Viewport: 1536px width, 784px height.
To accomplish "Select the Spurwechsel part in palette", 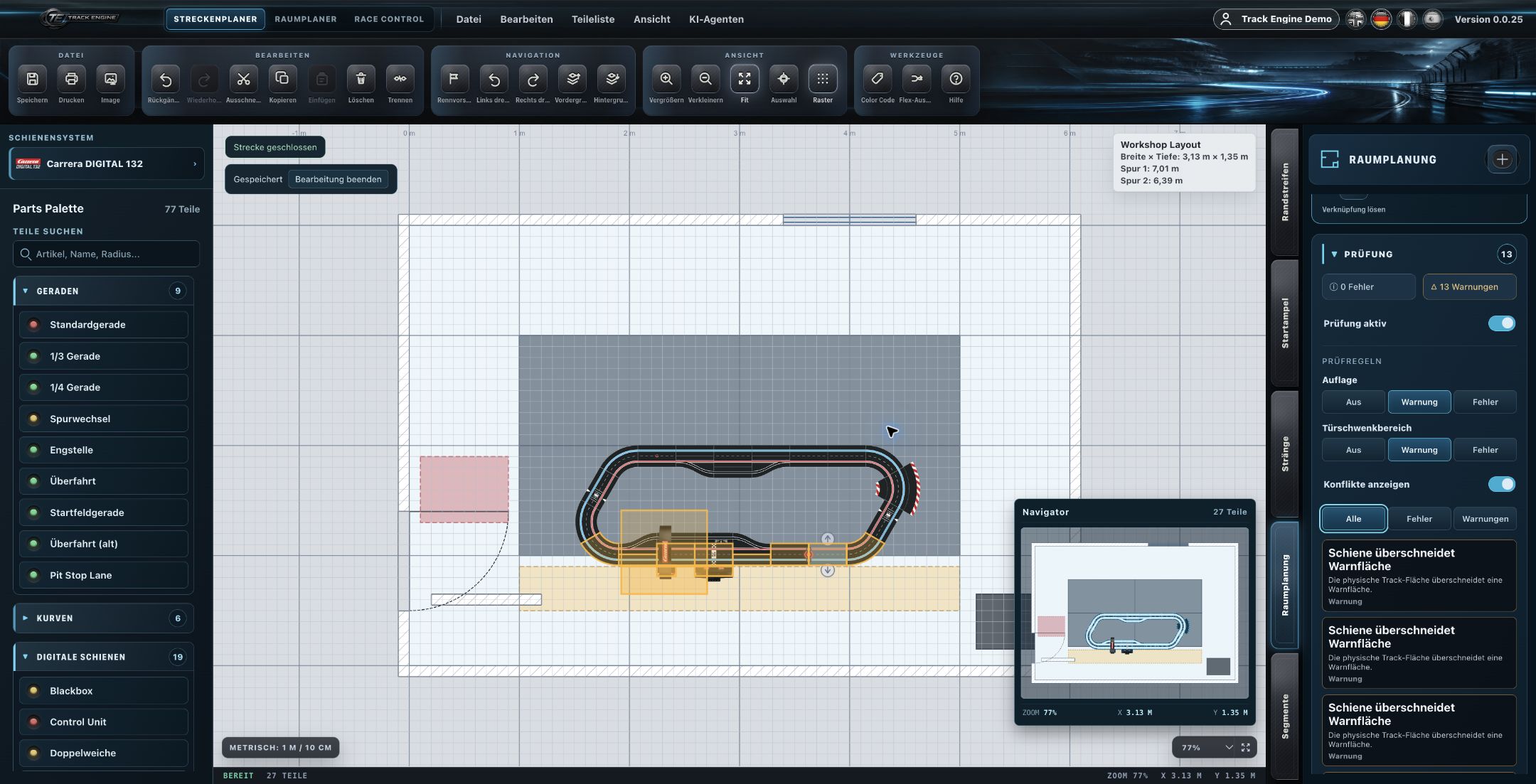I will click(x=103, y=419).
